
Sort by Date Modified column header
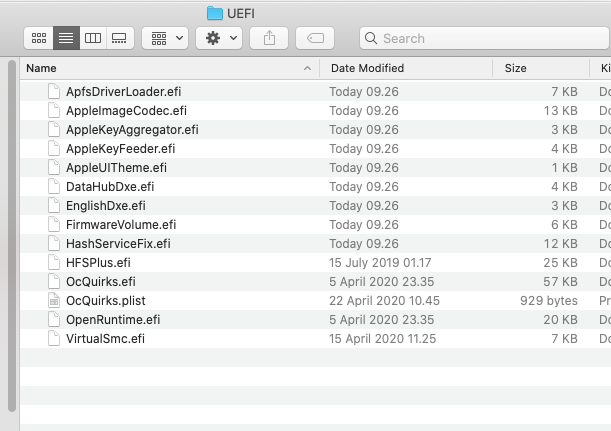(x=406, y=68)
